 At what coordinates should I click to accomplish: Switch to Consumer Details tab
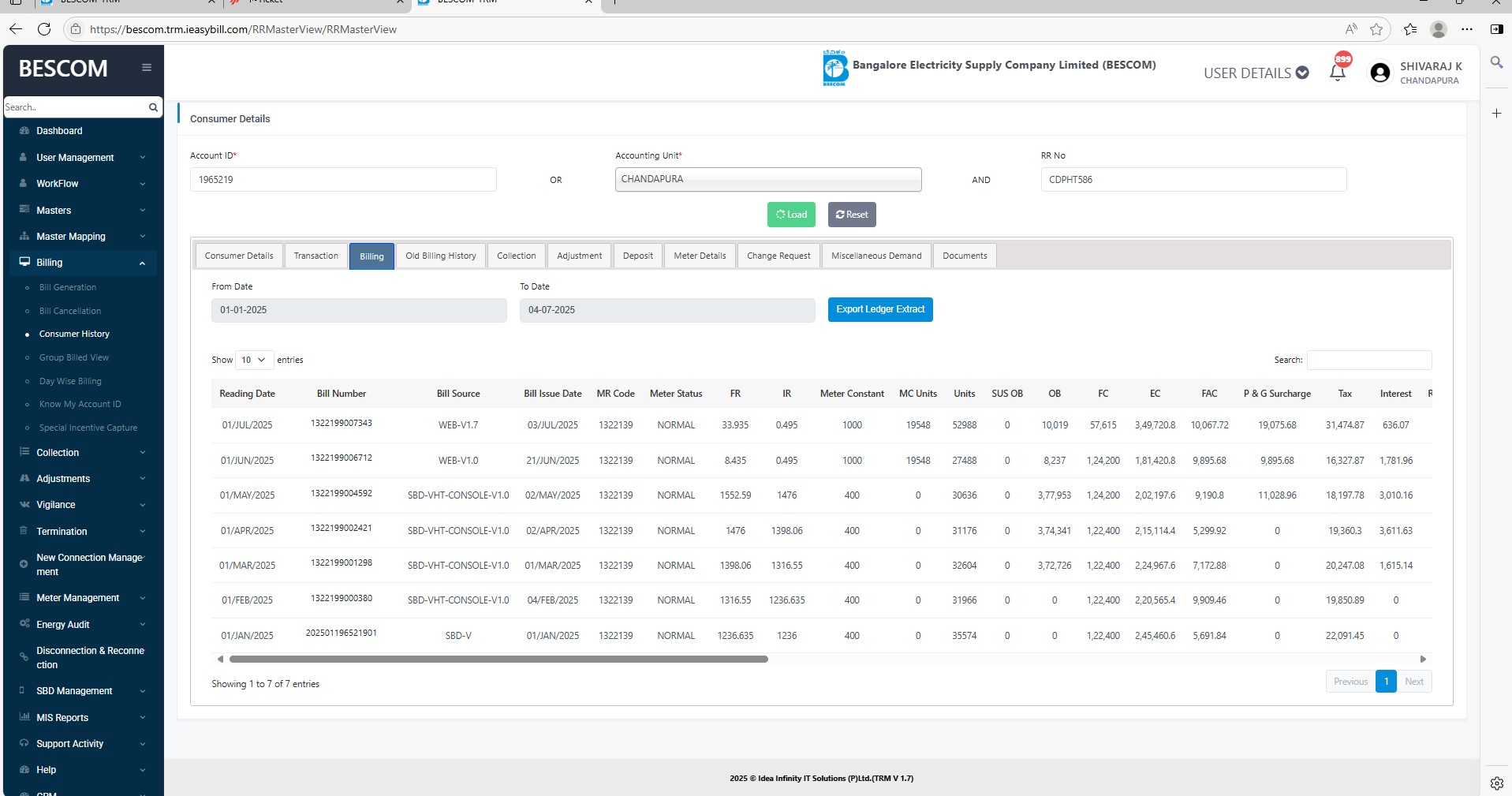point(239,256)
